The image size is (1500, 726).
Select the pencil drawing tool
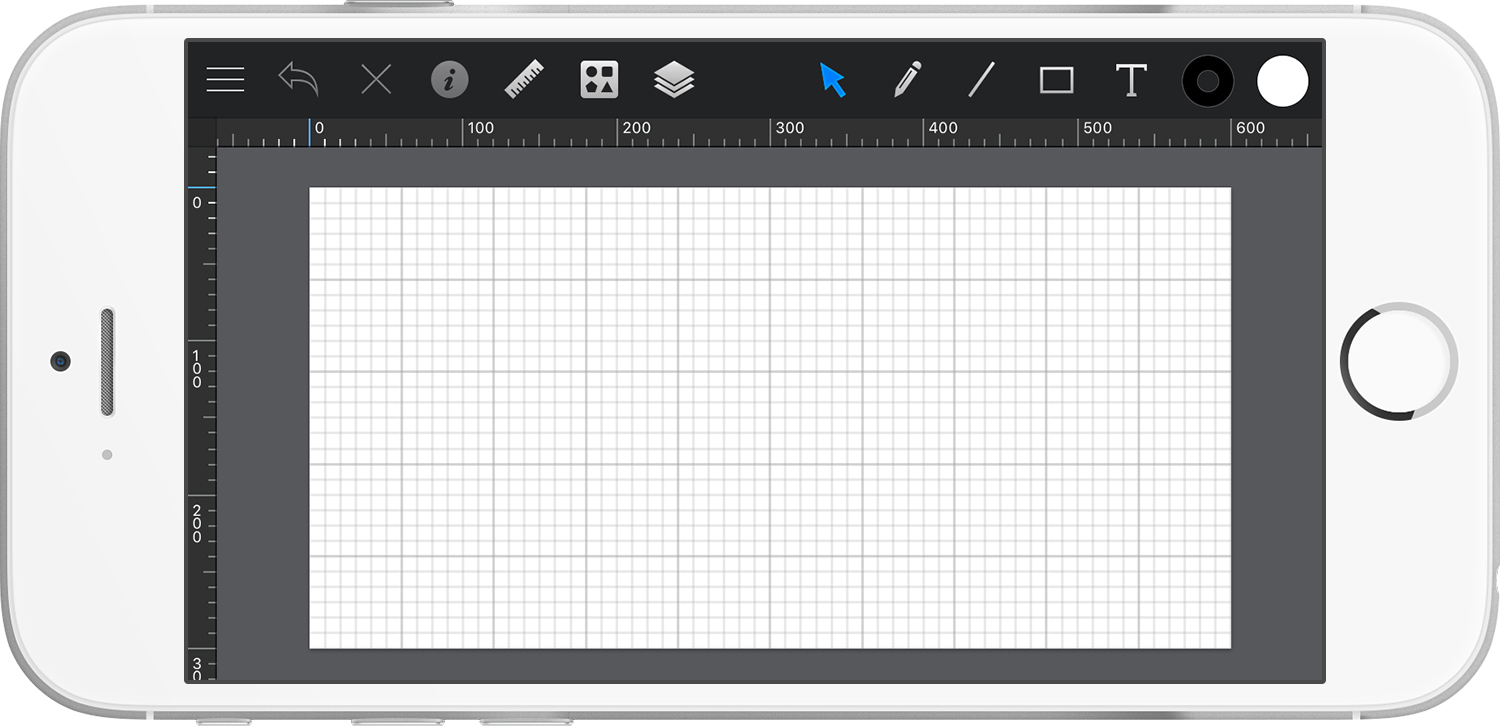[x=907, y=79]
